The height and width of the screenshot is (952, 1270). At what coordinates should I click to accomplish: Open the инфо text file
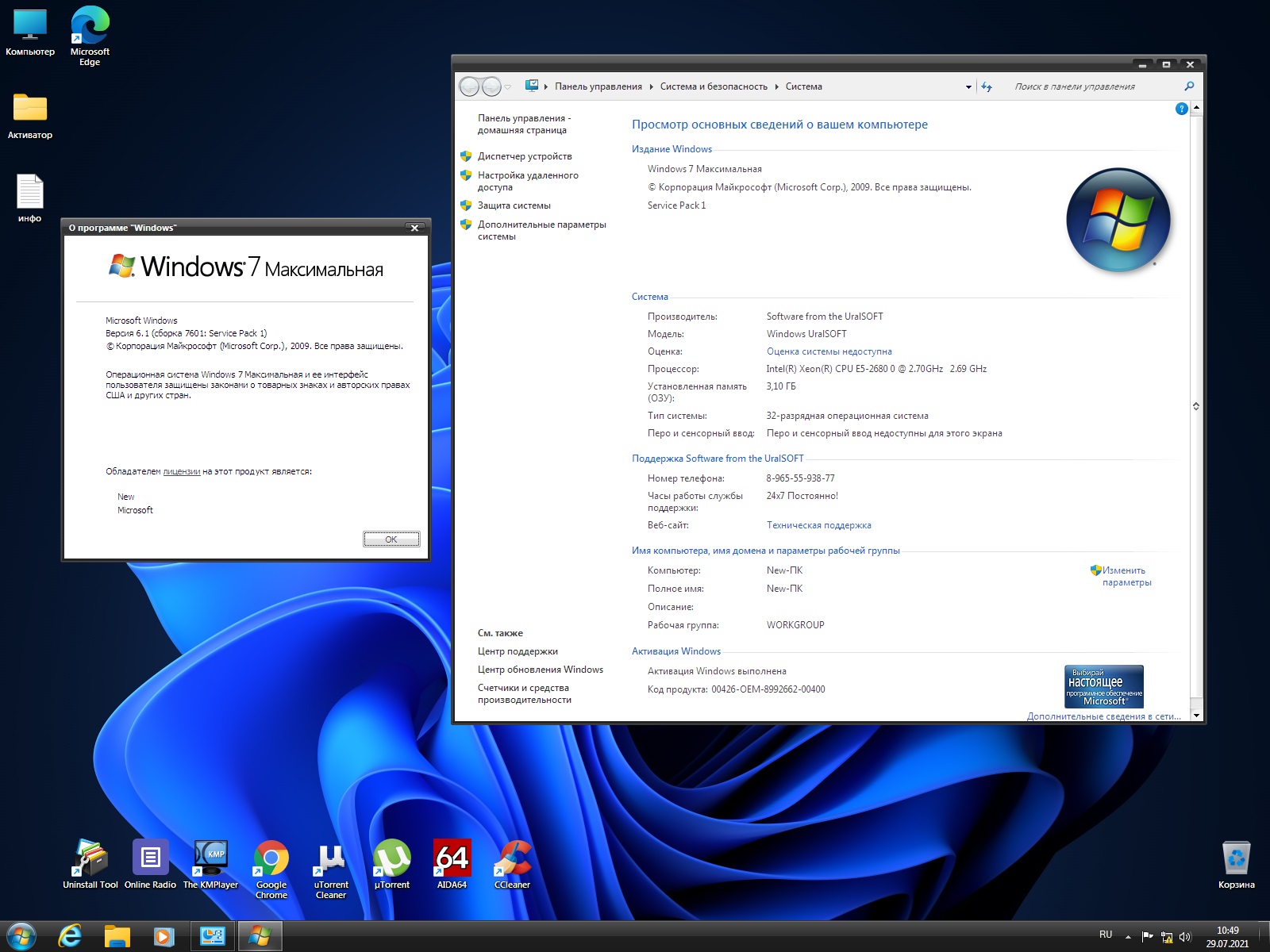coord(30,198)
